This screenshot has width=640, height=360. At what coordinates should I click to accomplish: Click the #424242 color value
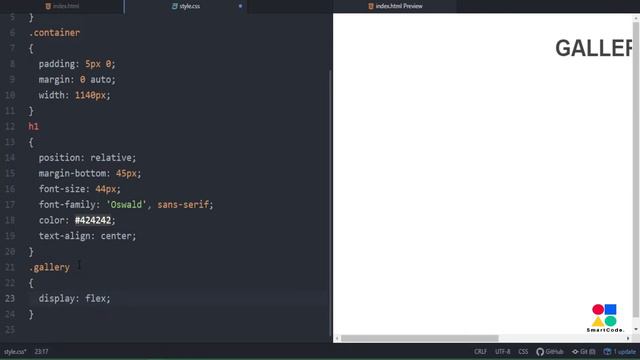(93, 220)
